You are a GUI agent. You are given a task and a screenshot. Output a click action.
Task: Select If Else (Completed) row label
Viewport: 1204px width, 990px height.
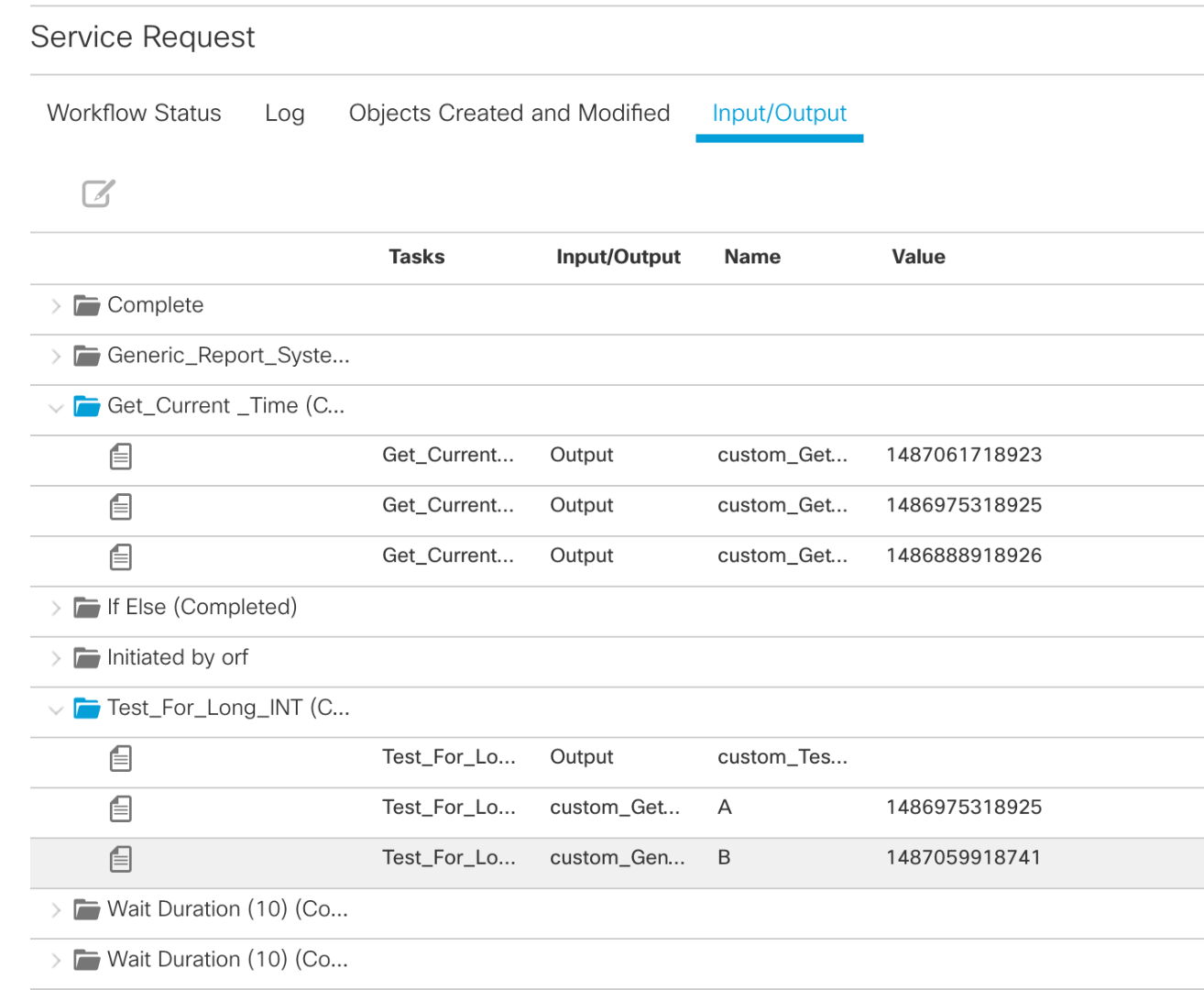(202, 607)
